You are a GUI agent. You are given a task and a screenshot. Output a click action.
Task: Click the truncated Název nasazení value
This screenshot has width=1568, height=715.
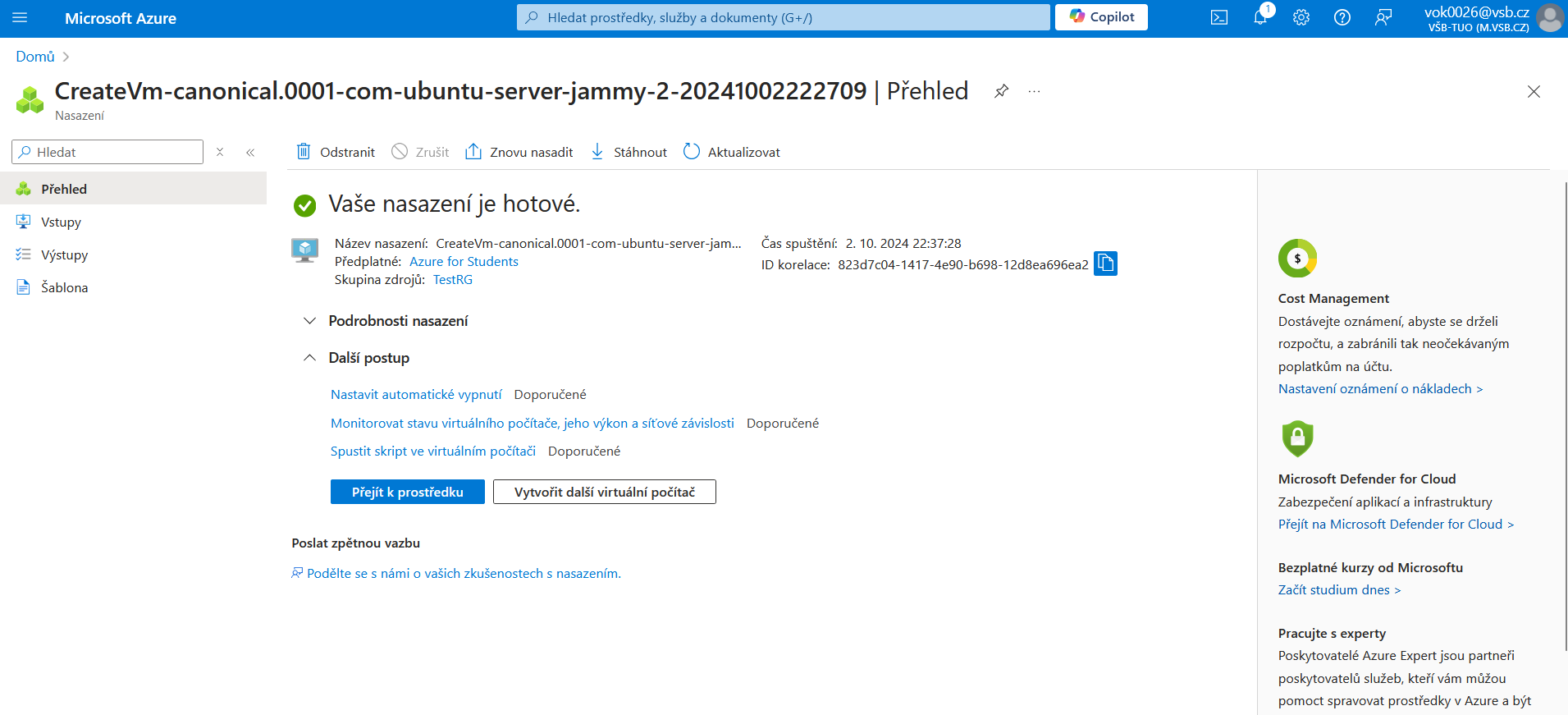pyautogui.click(x=588, y=244)
